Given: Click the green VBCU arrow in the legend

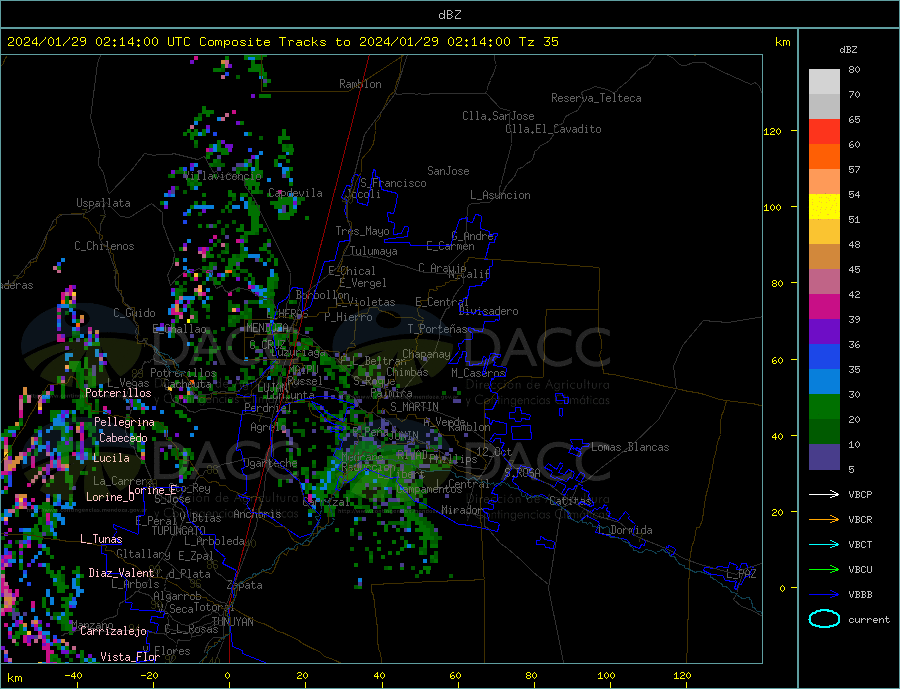Looking at the screenshot, I should point(824,570).
